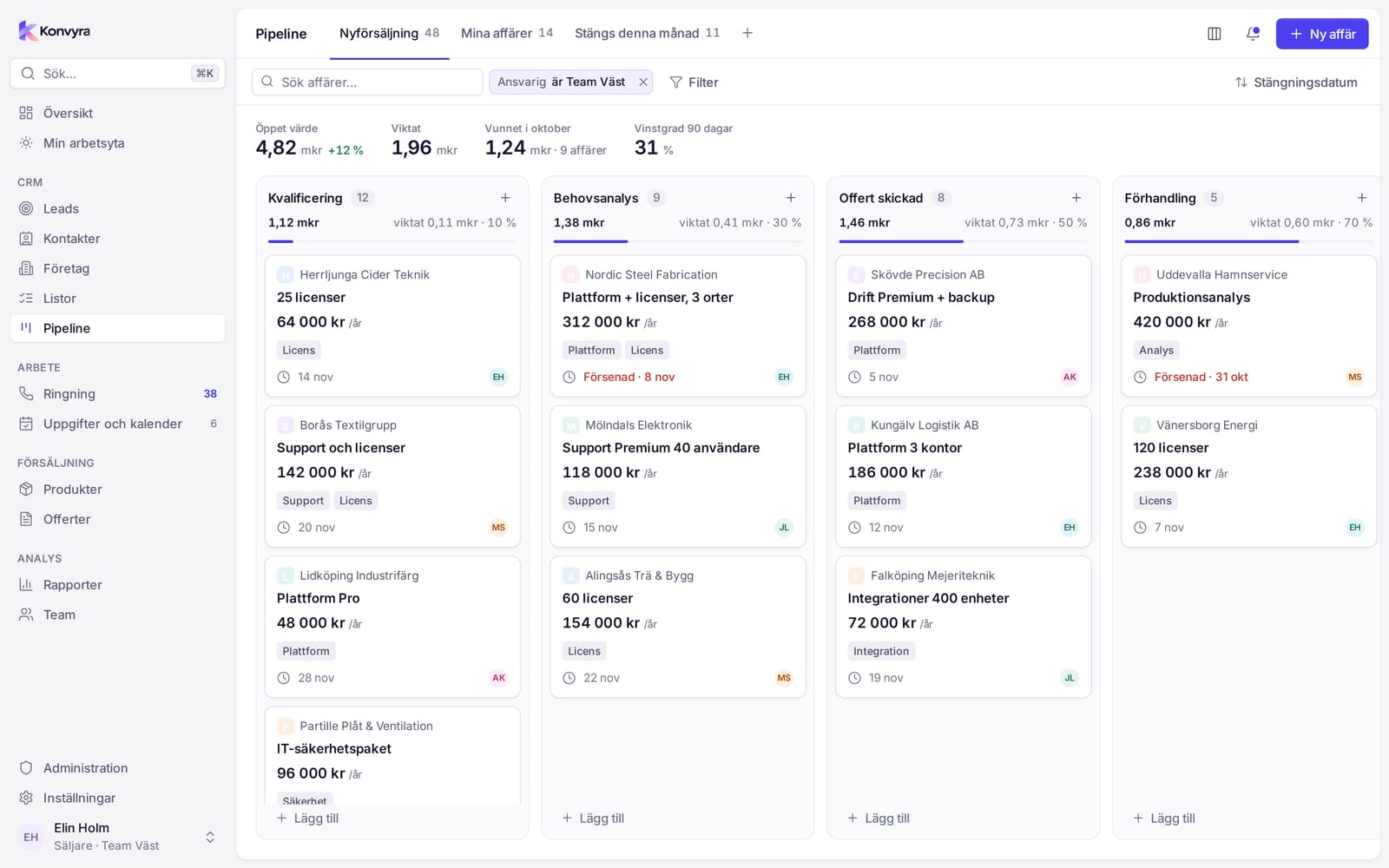The height and width of the screenshot is (868, 1389).
Task: Switch to the Nyförsäljning tab
Action: 389,33
